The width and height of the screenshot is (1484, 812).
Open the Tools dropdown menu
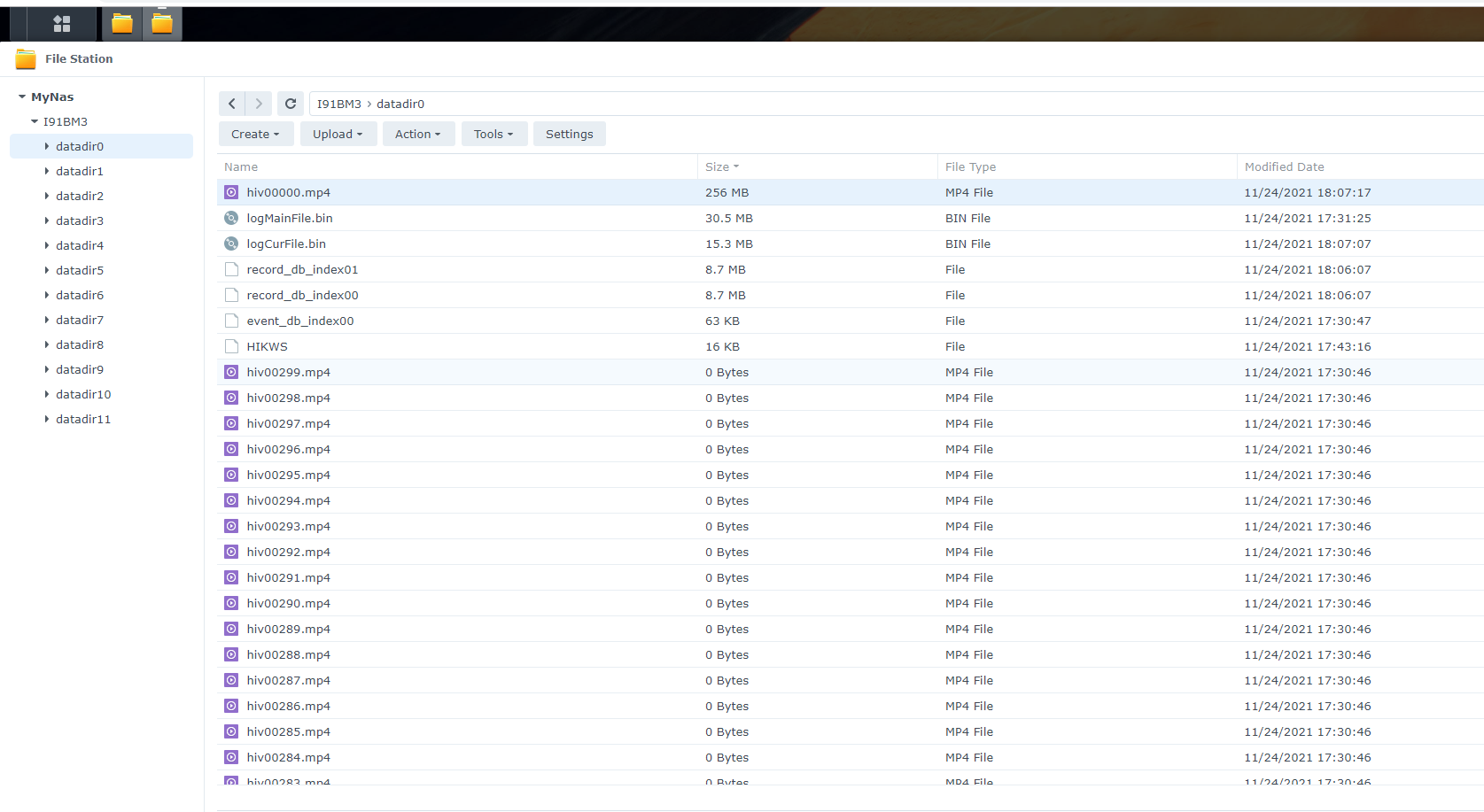click(x=493, y=135)
